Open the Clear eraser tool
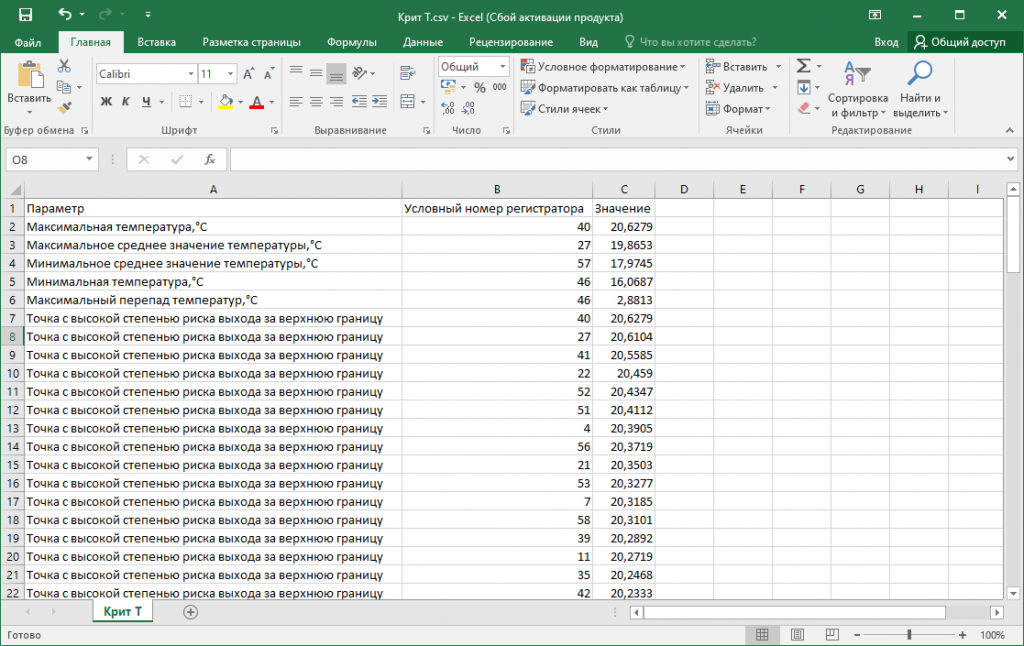The height and width of the screenshot is (646, 1024). 804,108
